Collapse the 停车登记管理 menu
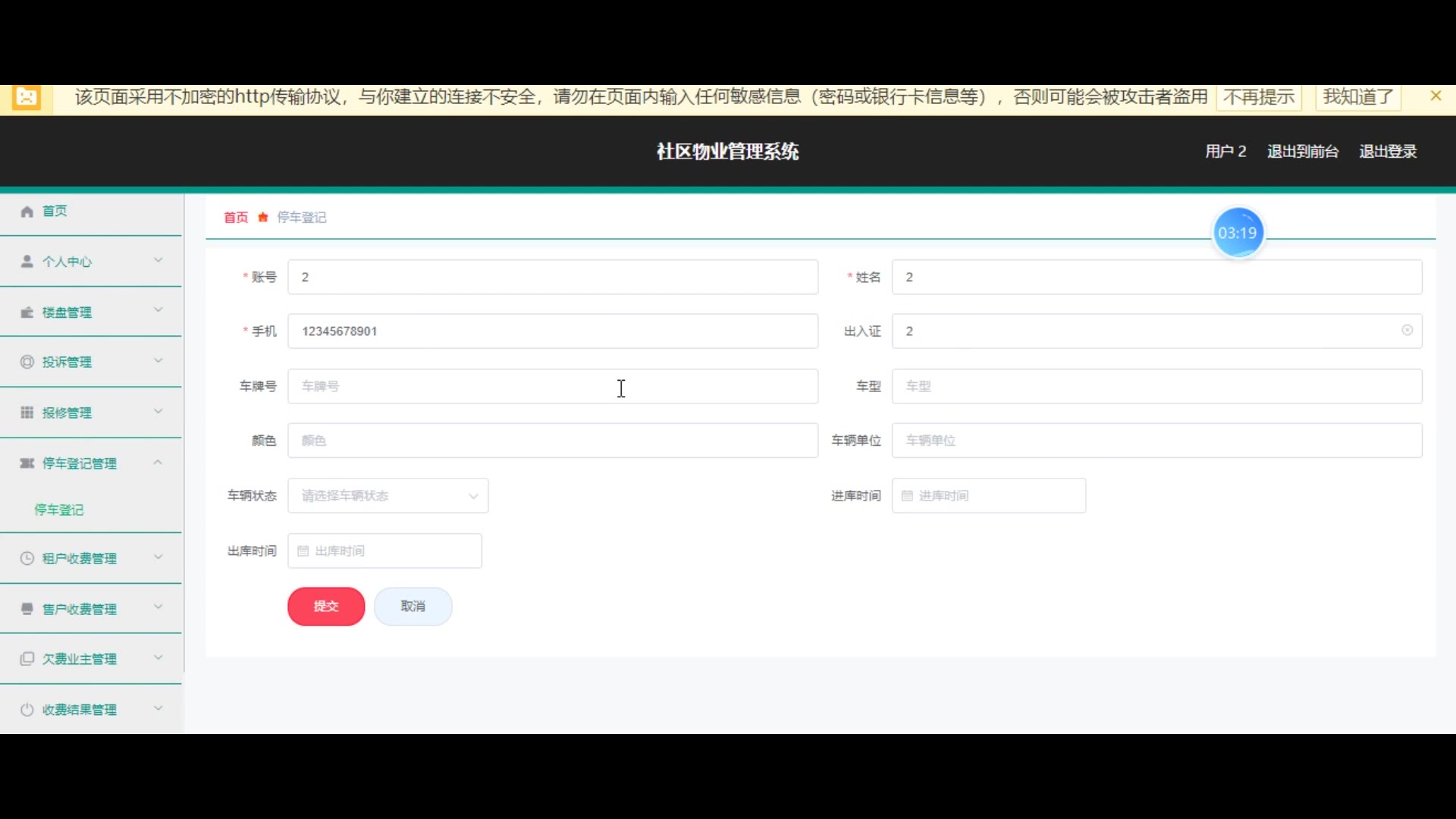The image size is (1456, 819). pos(158,463)
